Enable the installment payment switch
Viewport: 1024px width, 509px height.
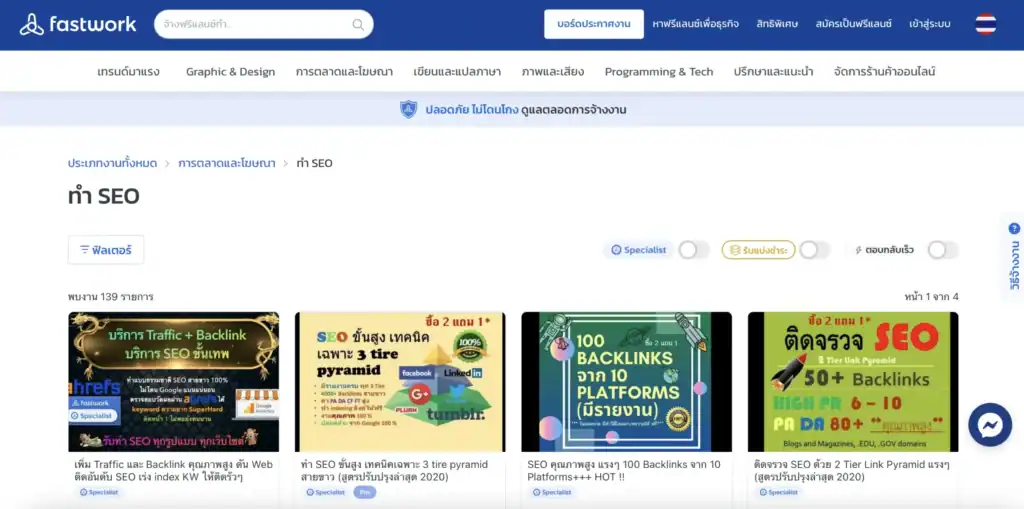(x=814, y=250)
